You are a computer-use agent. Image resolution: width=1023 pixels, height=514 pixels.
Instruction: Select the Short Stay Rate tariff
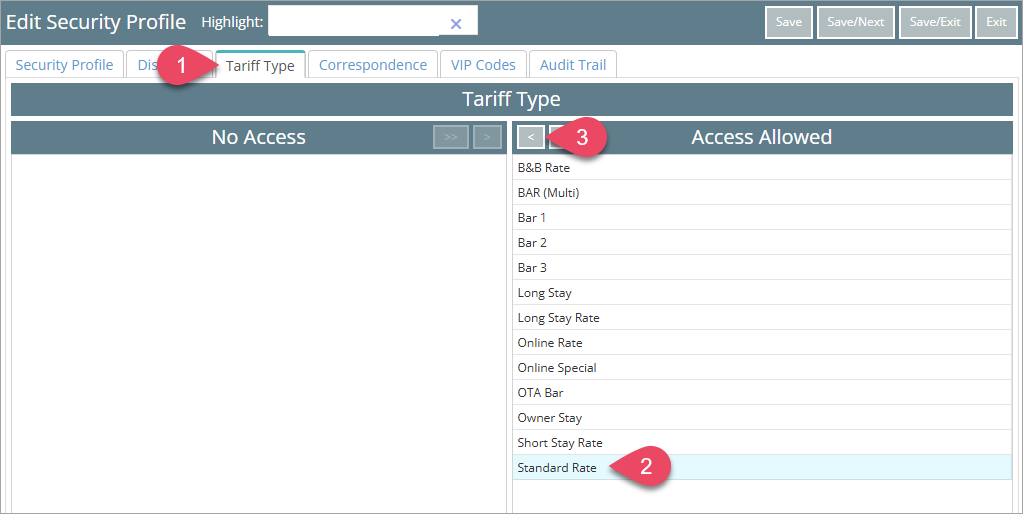pos(761,442)
